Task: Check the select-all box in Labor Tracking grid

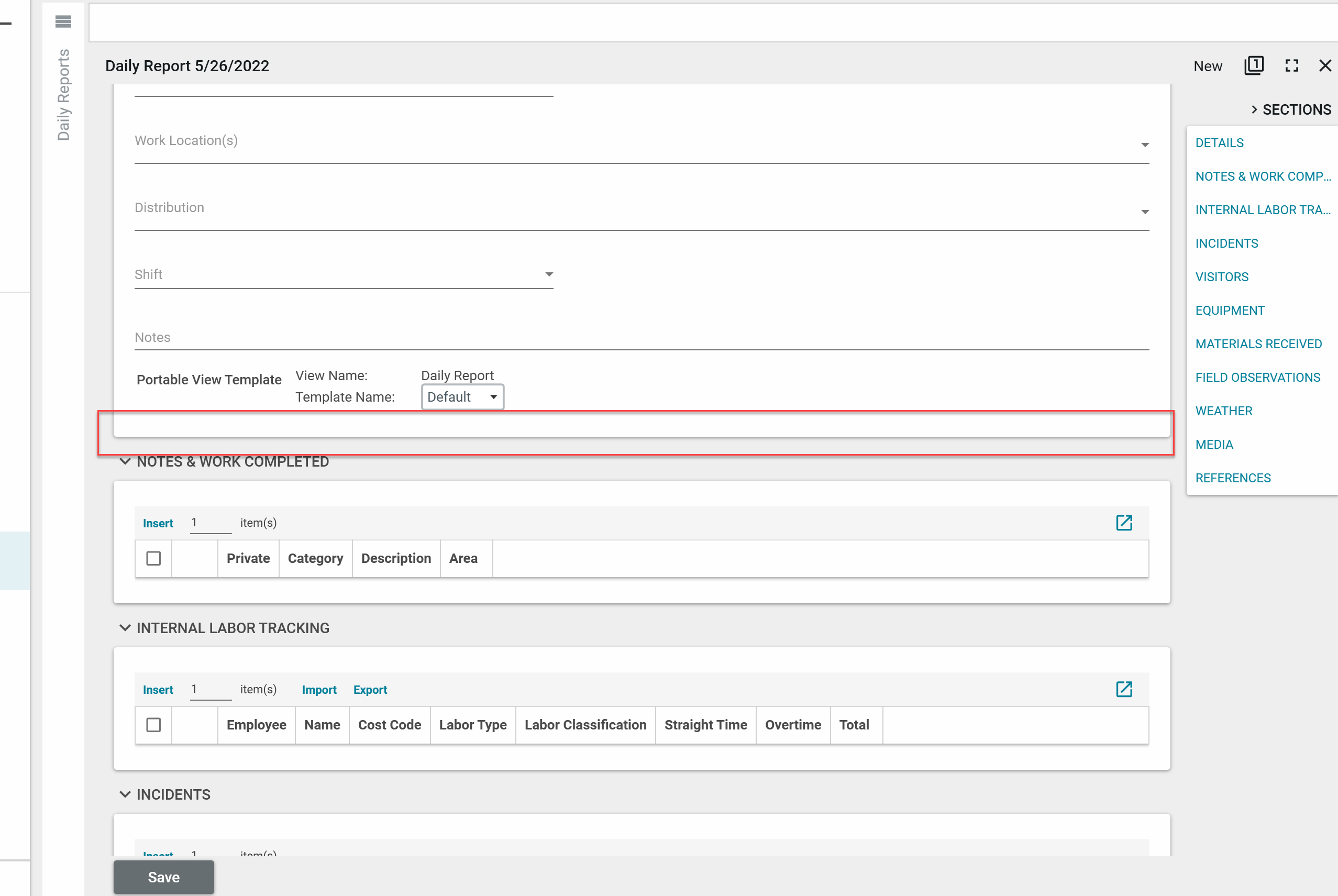Action: 153,725
